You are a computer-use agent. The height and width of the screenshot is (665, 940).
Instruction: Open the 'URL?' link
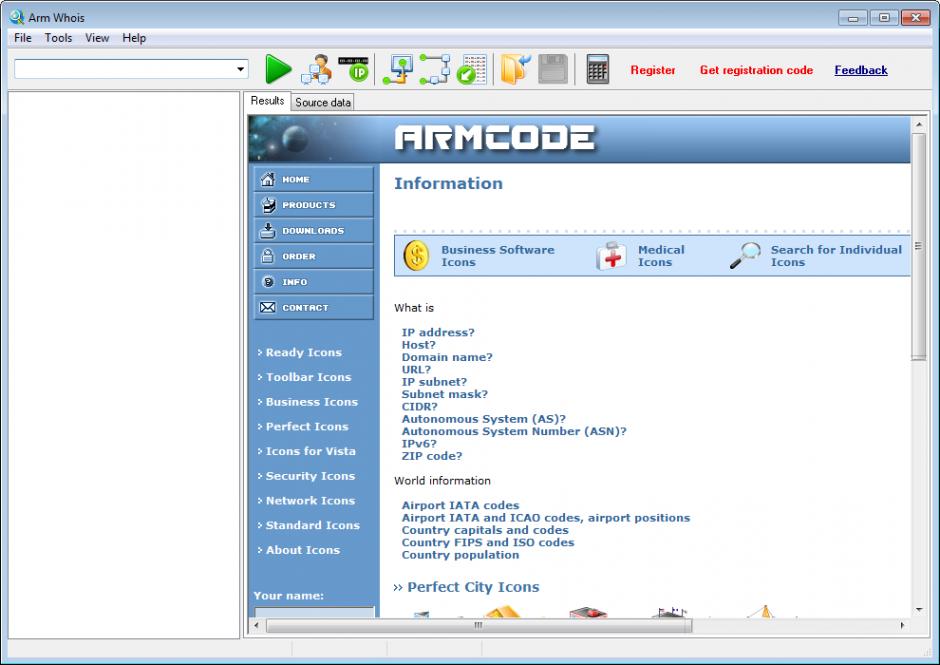(416, 369)
